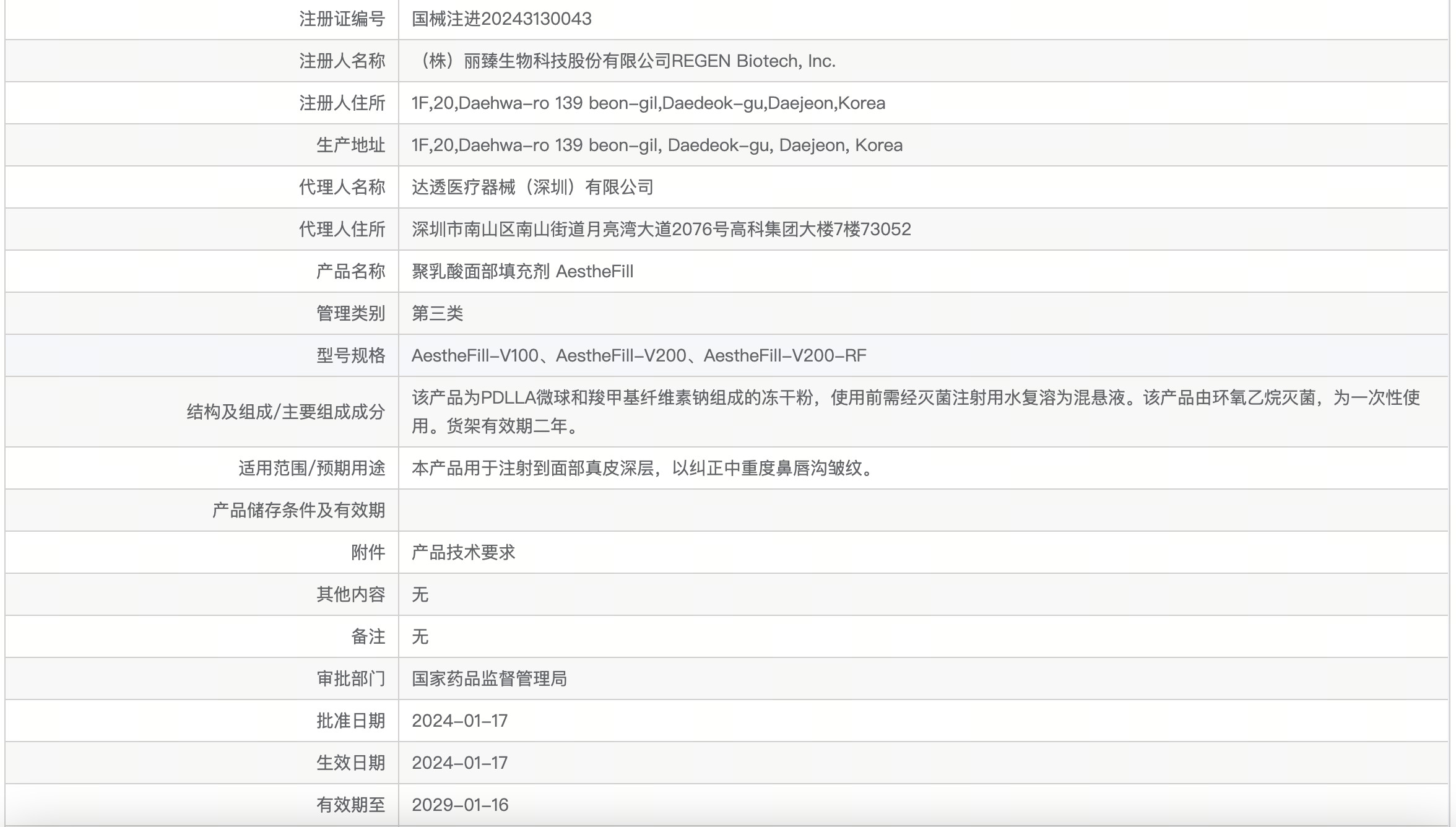Screen dimensions: 1456x827
Task: Select the 生效日期 label
Action: (351, 763)
